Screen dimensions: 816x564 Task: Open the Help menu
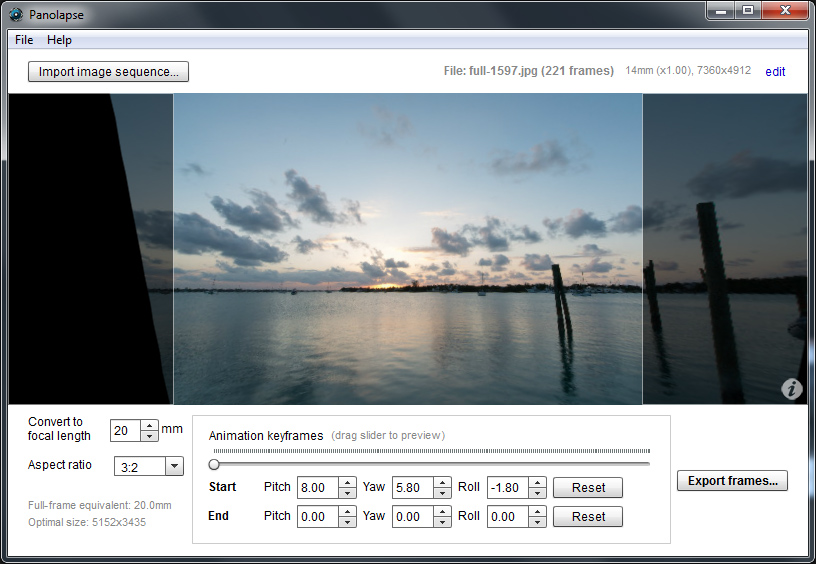59,40
